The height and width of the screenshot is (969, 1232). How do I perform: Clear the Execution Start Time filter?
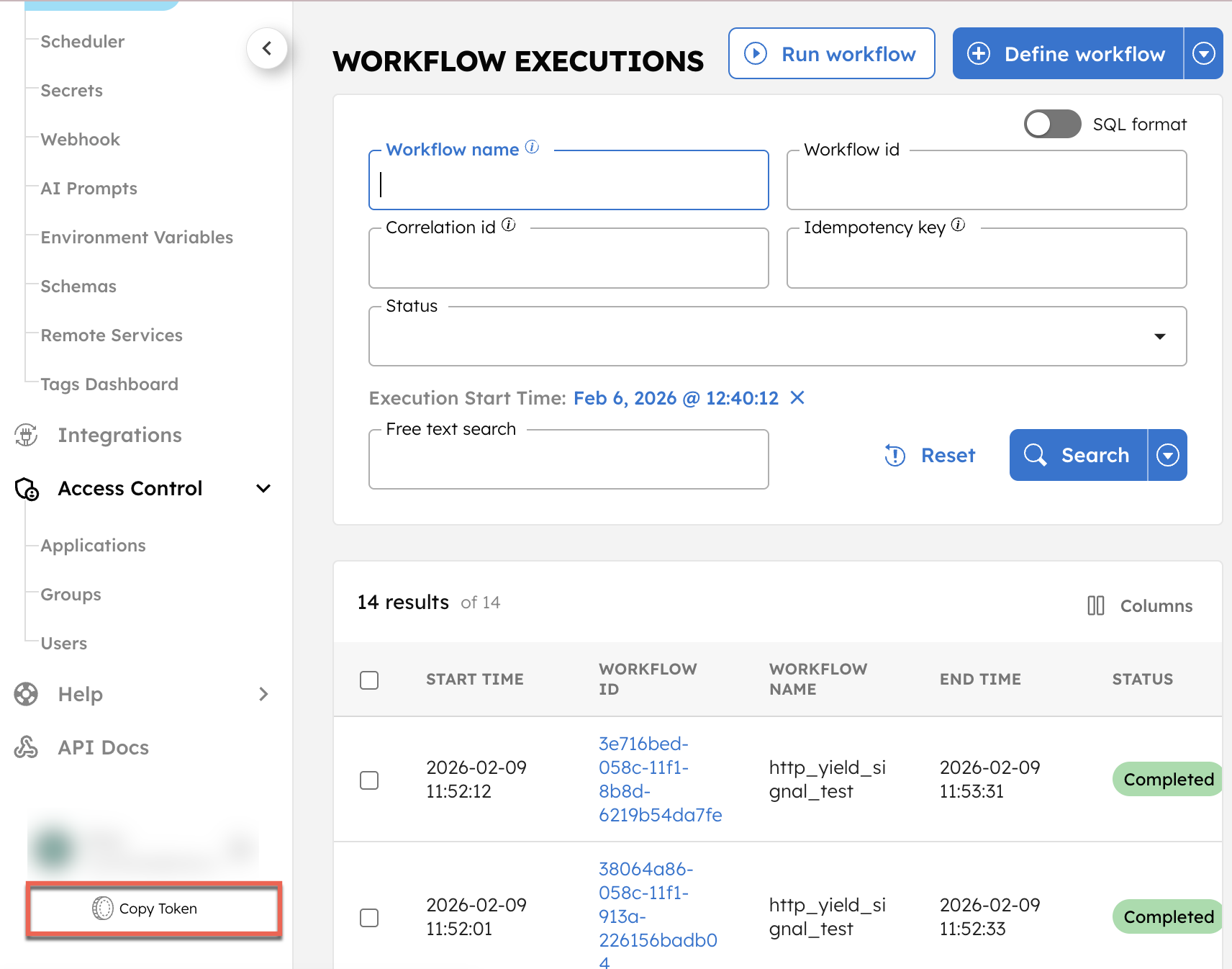pyautogui.click(x=797, y=397)
